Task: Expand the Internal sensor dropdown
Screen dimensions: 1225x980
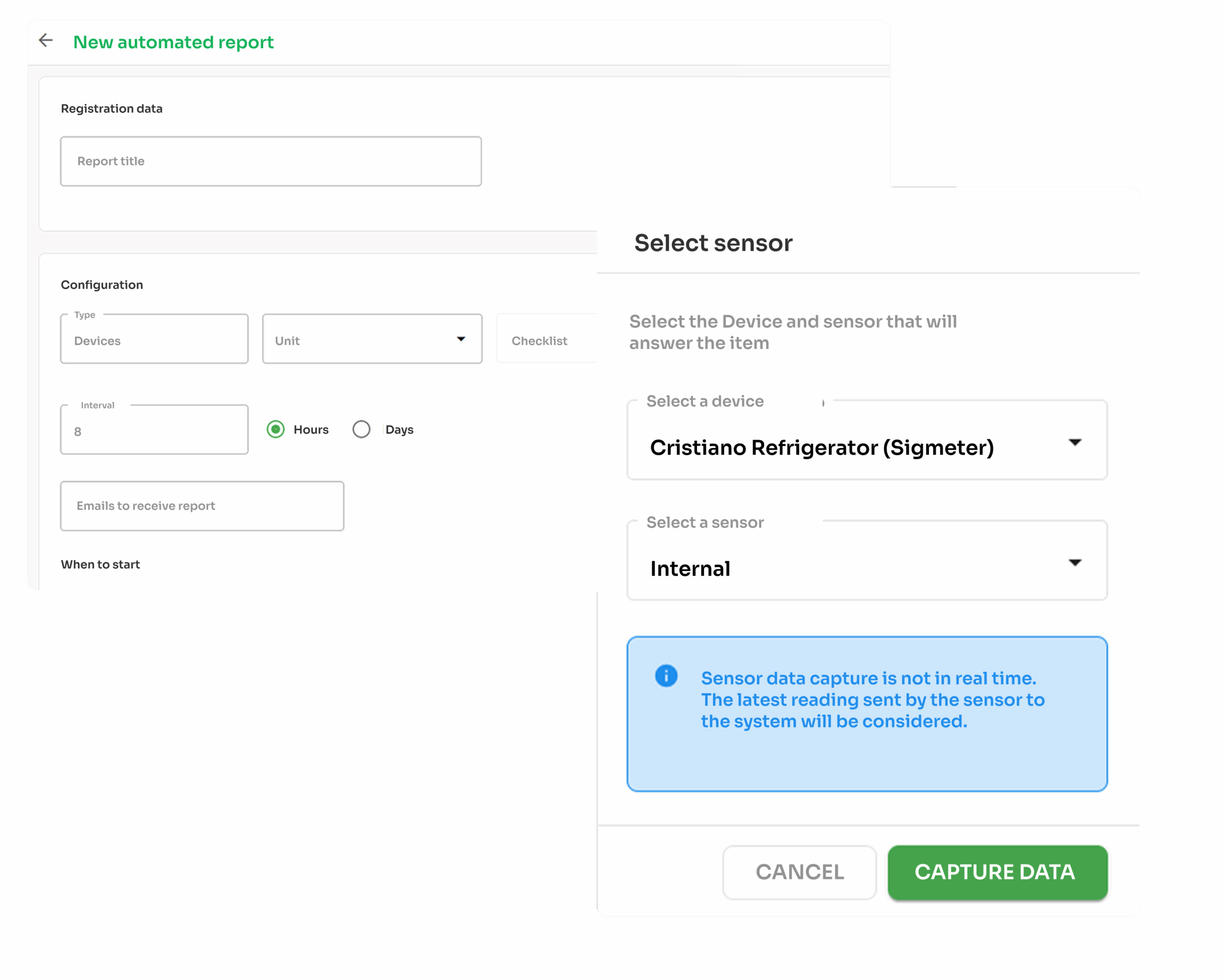Action: [852, 567]
